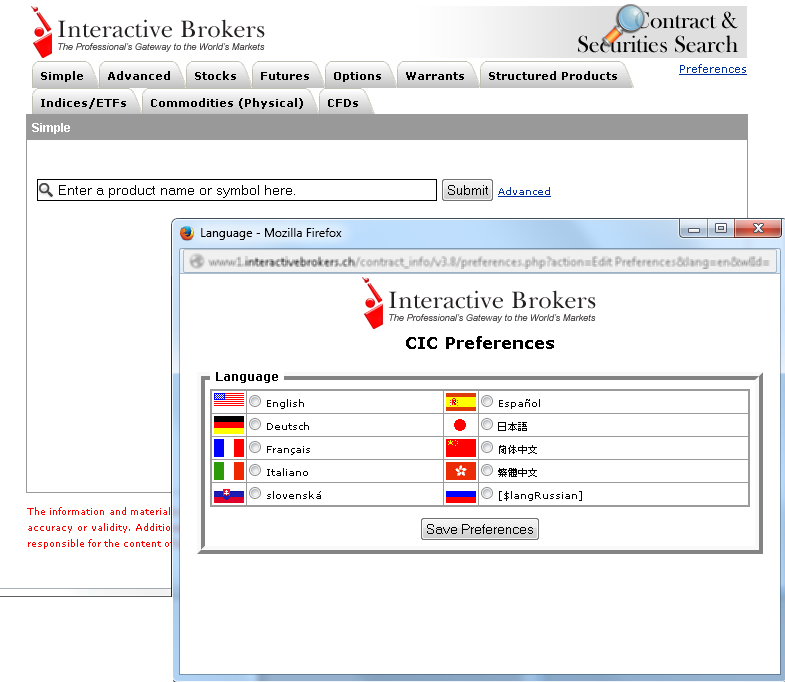Focus the product name or symbol field

pyautogui.click(x=237, y=190)
